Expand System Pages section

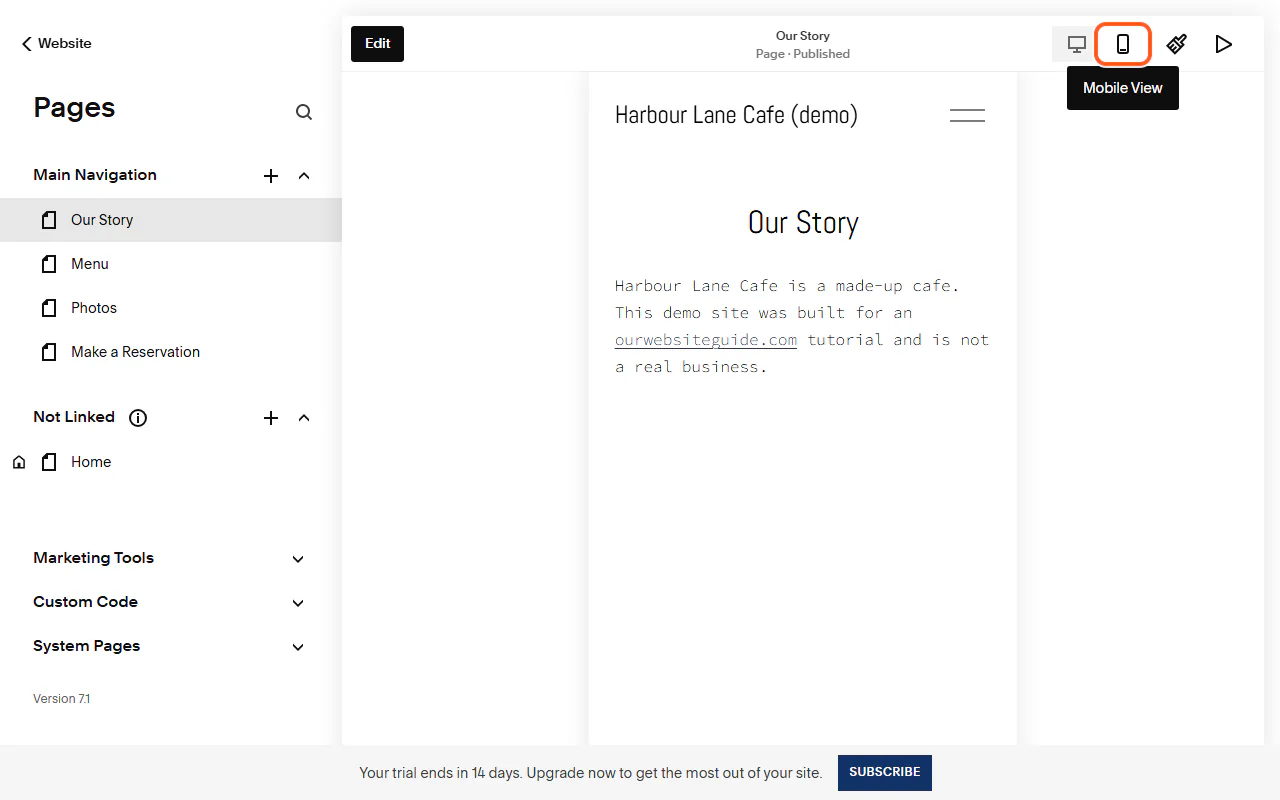click(298, 647)
